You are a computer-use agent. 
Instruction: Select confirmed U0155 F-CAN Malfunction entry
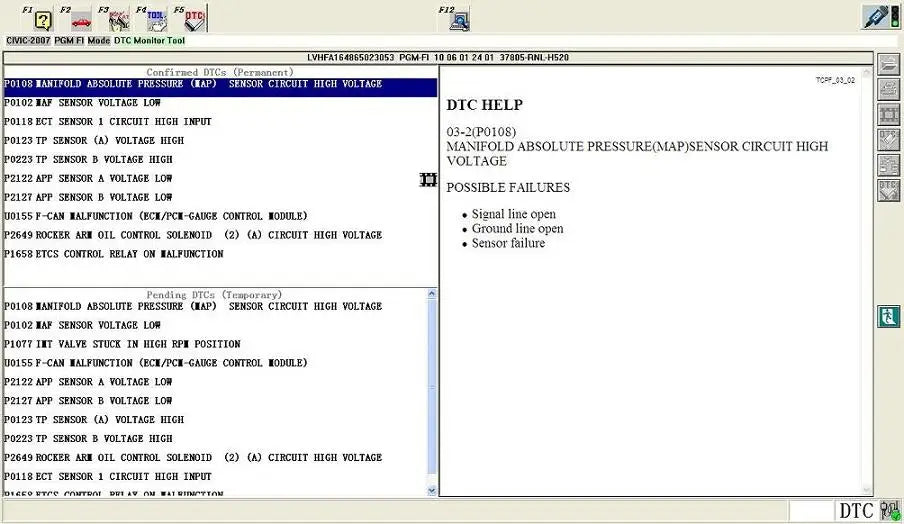click(155, 216)
